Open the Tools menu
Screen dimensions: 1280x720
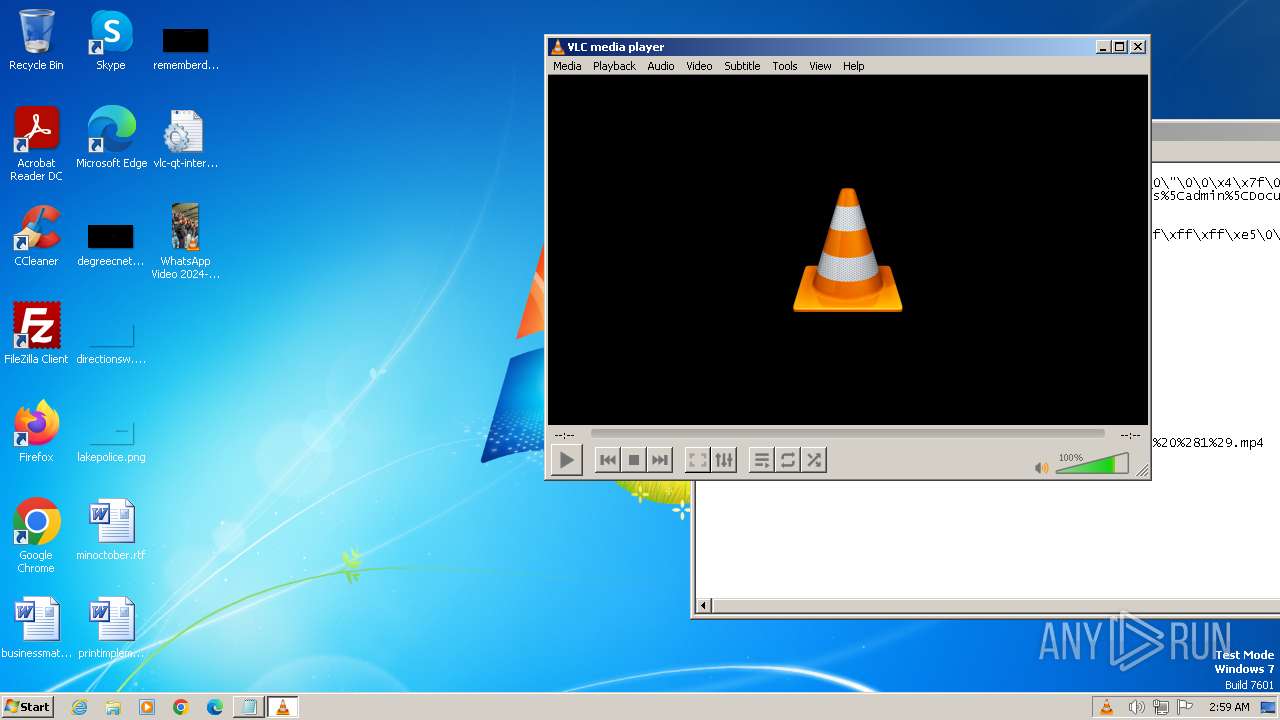tap(785, 66)
